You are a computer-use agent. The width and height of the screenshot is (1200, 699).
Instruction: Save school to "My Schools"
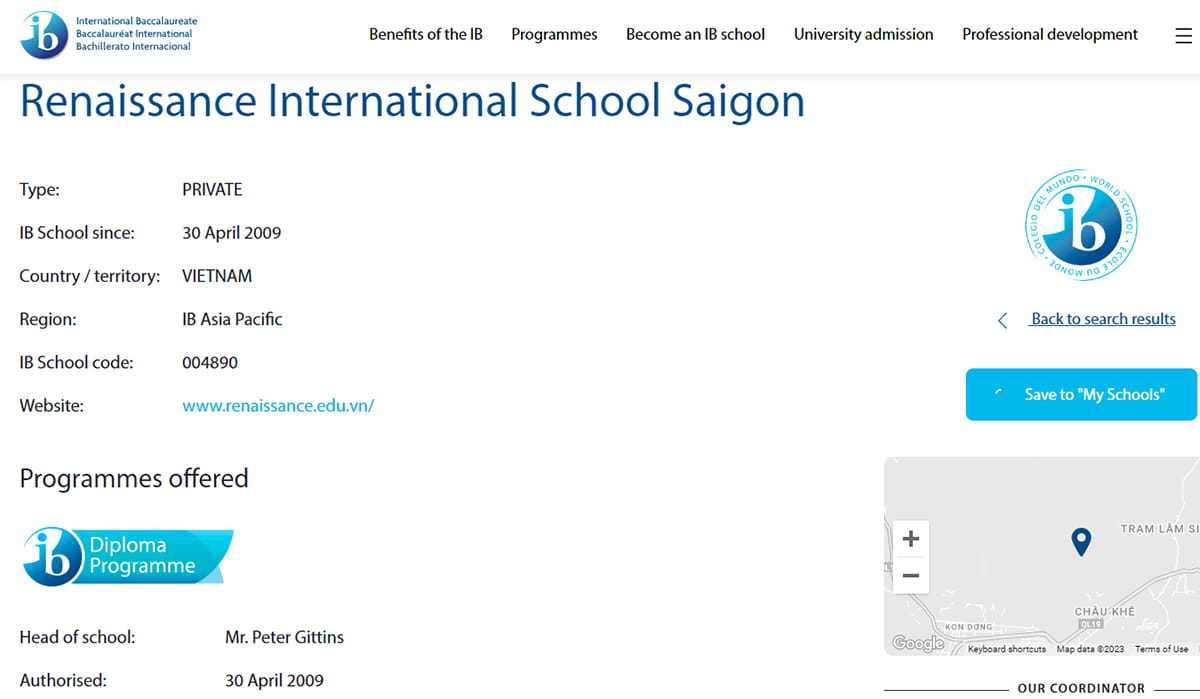1081,394
